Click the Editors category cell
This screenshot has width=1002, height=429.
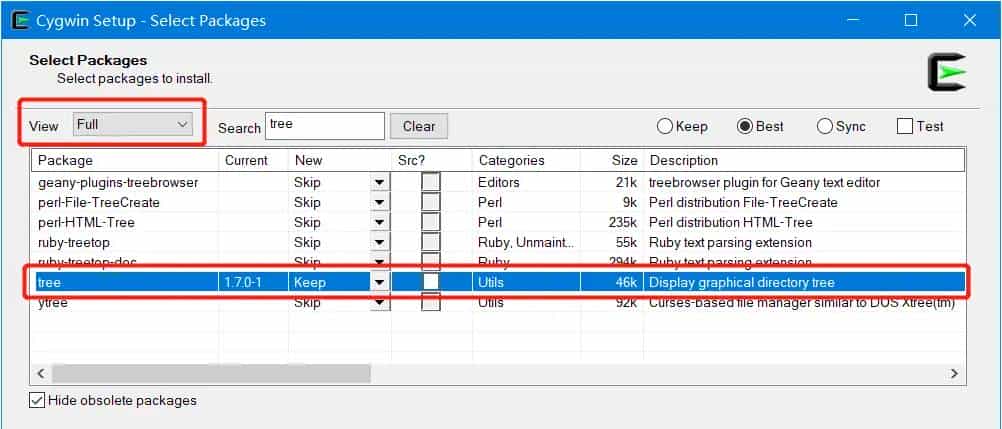(498, 183)
